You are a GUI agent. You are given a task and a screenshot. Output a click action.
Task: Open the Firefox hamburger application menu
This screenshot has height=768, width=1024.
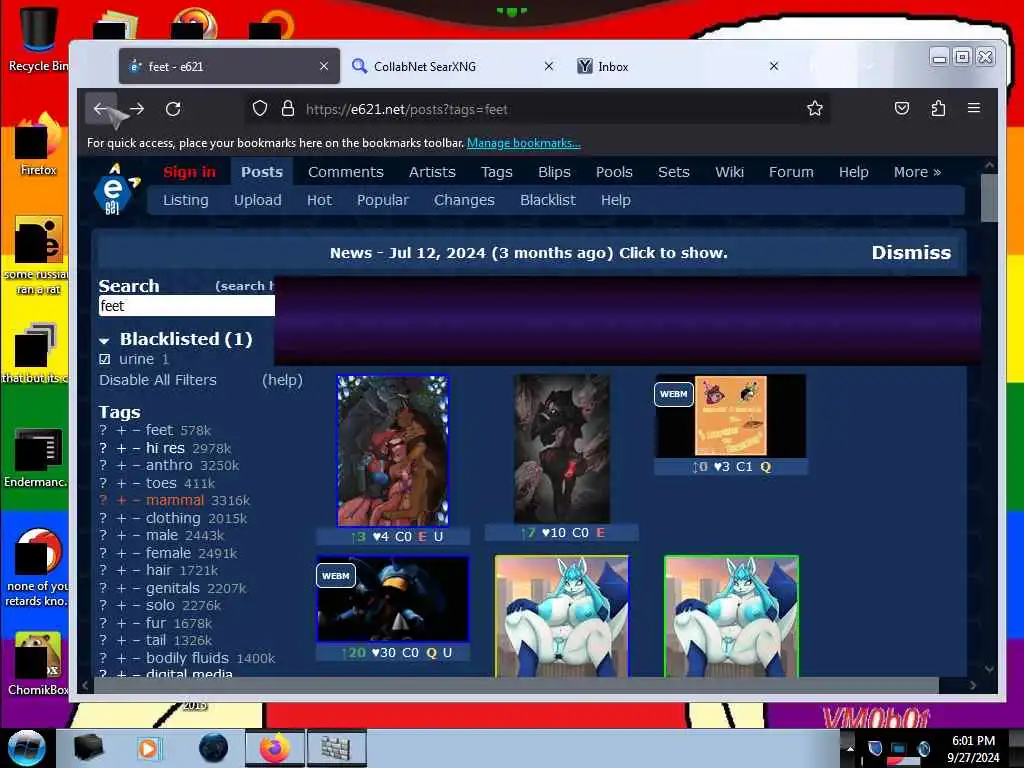(974, 108)
